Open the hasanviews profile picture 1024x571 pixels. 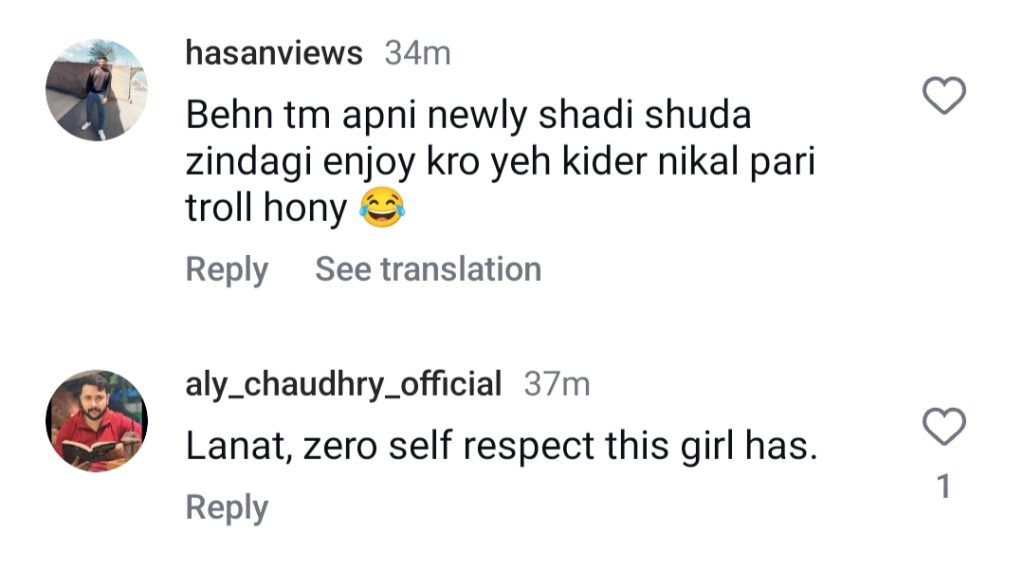click(96, 90)
